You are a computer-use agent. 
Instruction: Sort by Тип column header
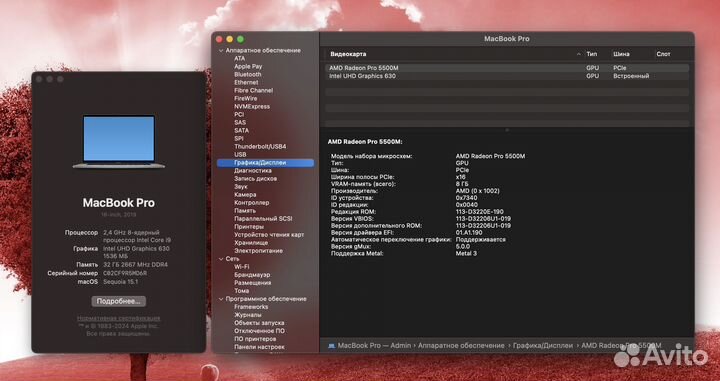591,54
